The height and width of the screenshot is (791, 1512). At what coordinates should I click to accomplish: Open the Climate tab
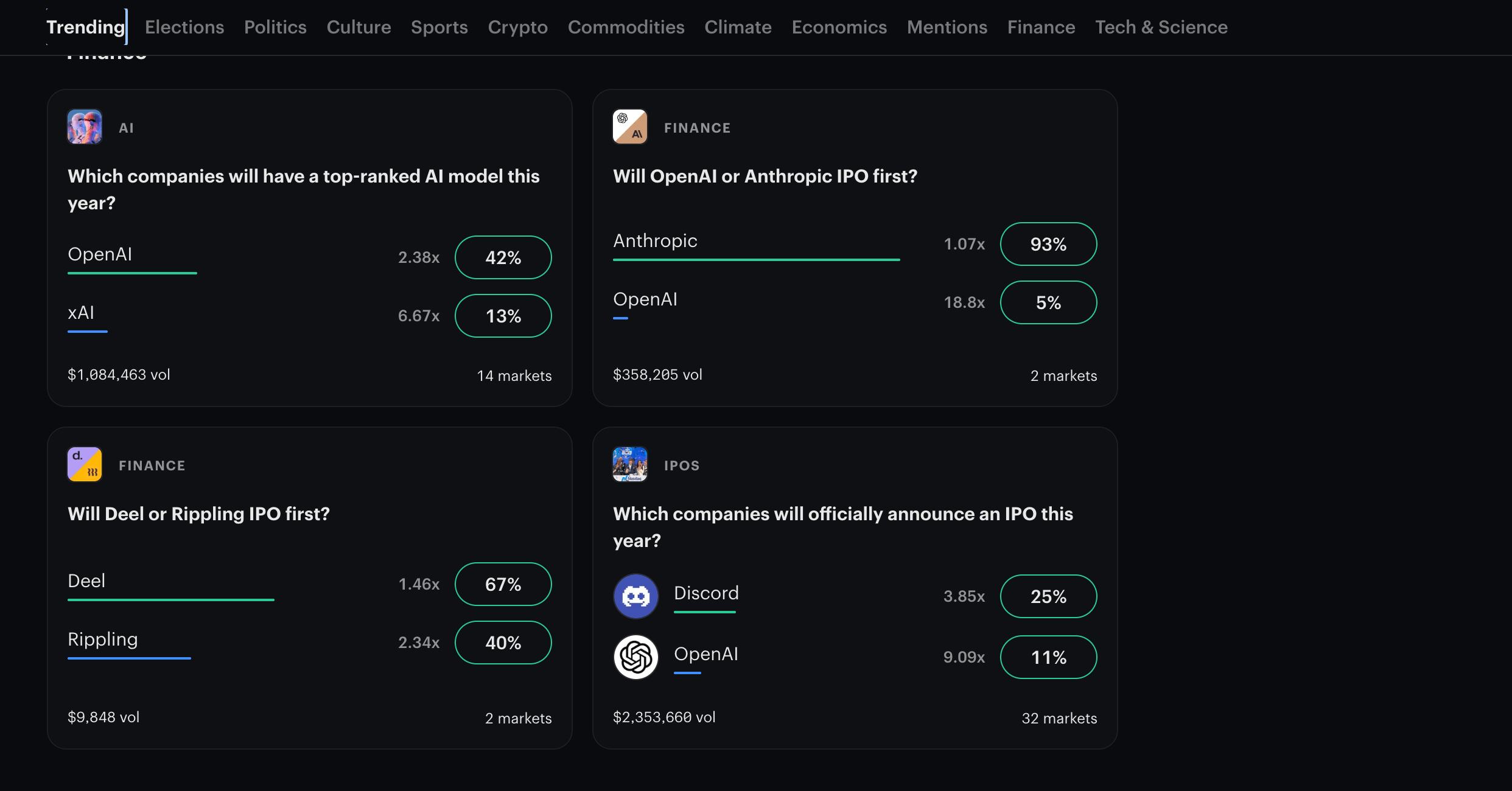click(x=738, y=27)
